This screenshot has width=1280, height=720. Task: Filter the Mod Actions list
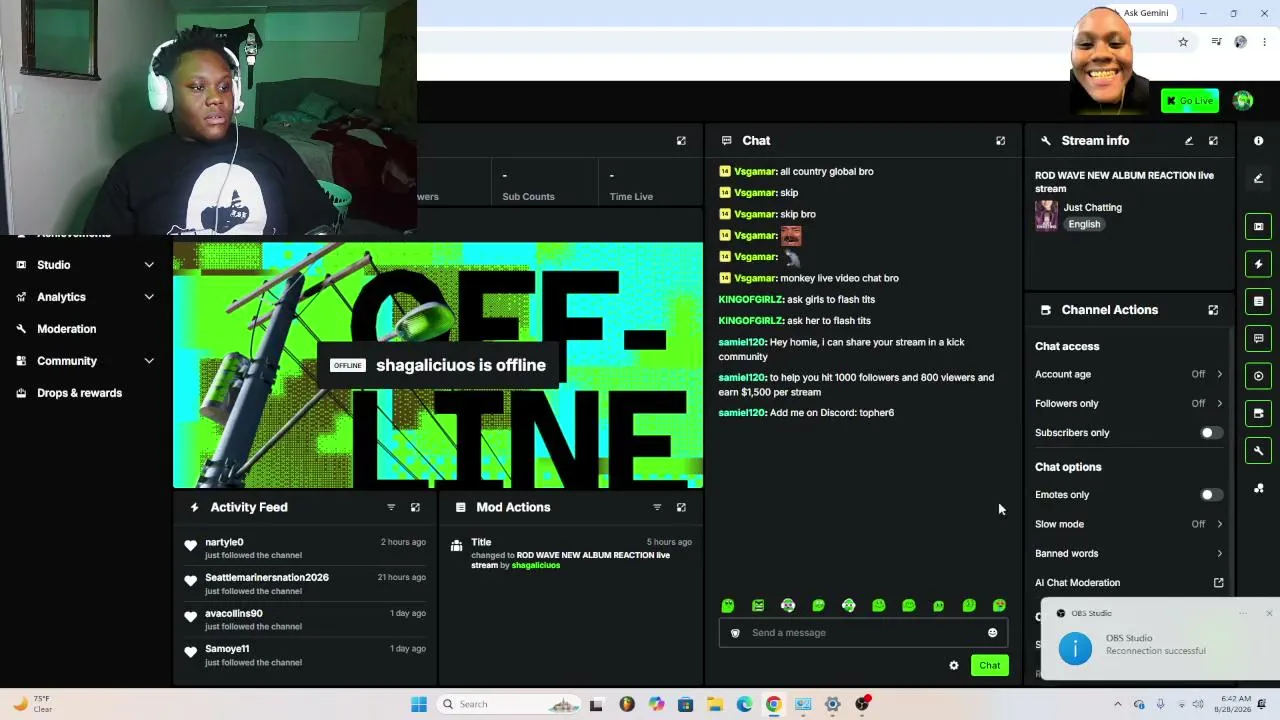click(657, 507)
